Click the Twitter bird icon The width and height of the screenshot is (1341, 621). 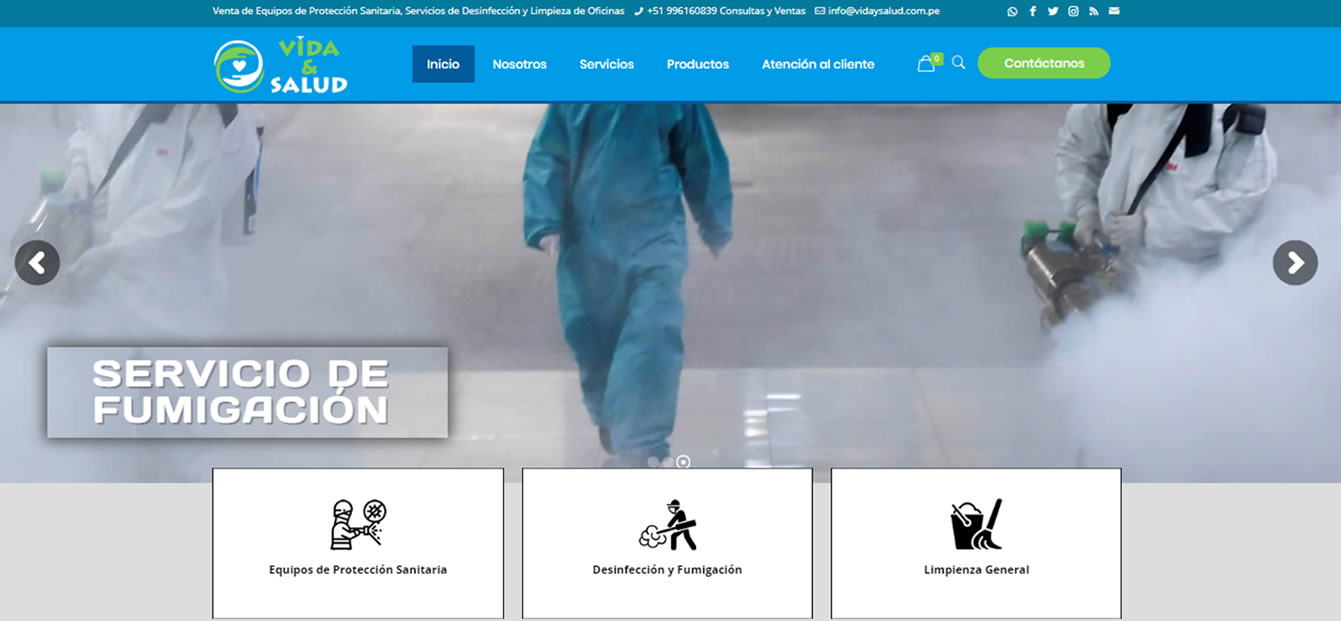pos(1053,11)
